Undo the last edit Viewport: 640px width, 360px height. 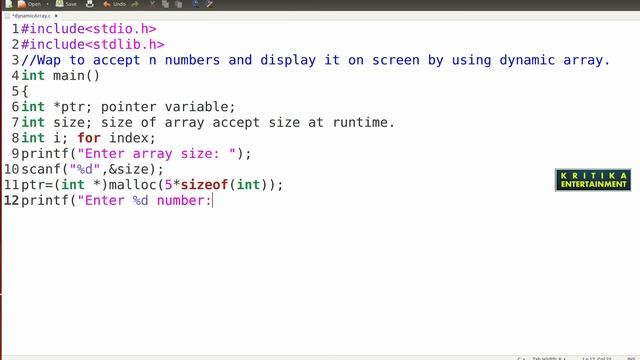114,4
